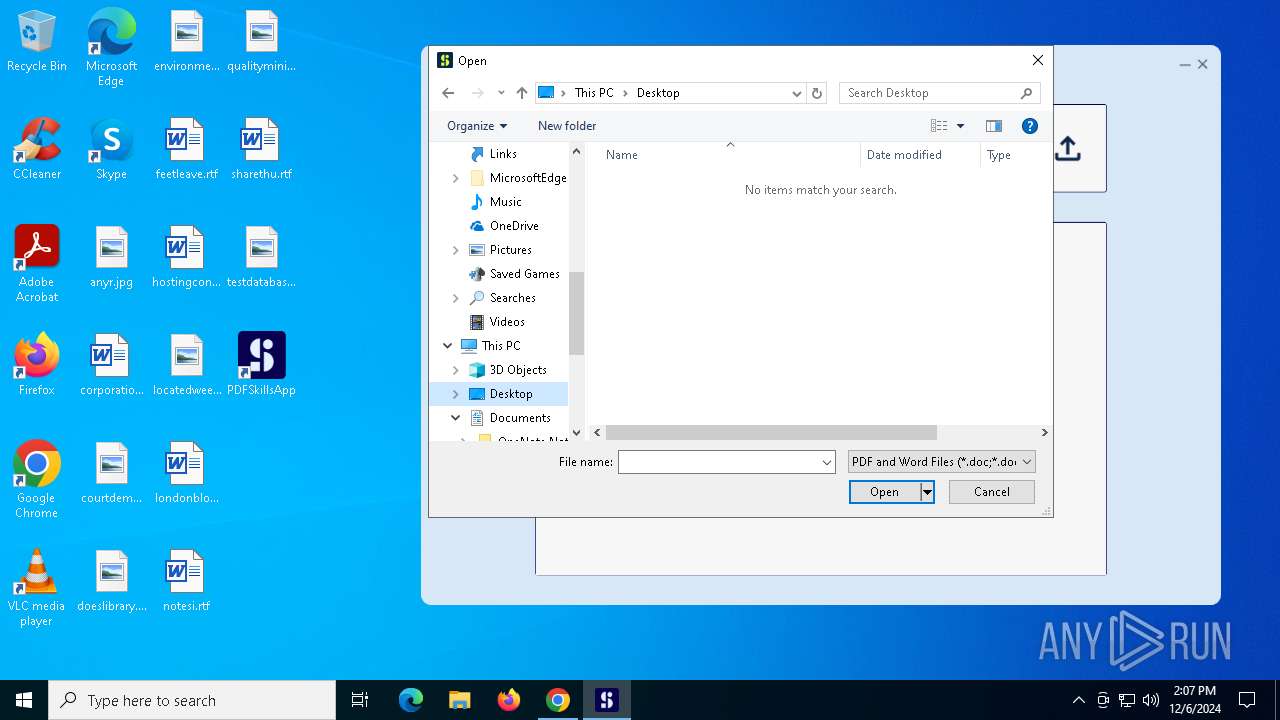Open the recent locations dropdown arrow

[501, 93]
